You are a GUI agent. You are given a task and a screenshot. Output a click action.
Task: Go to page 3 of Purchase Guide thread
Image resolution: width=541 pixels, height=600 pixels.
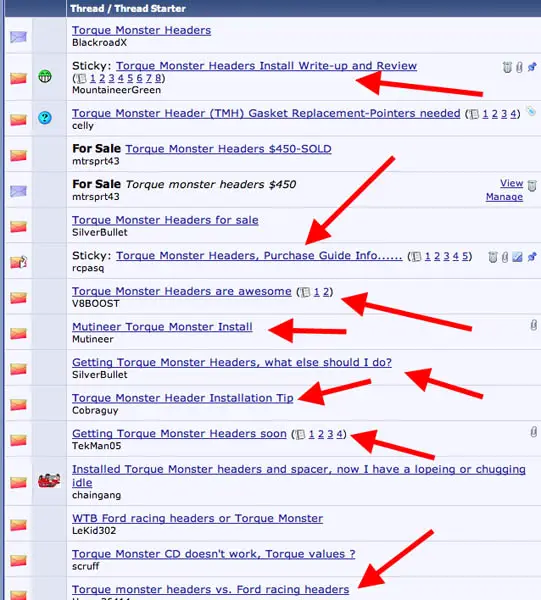click(x=446, y=256)
